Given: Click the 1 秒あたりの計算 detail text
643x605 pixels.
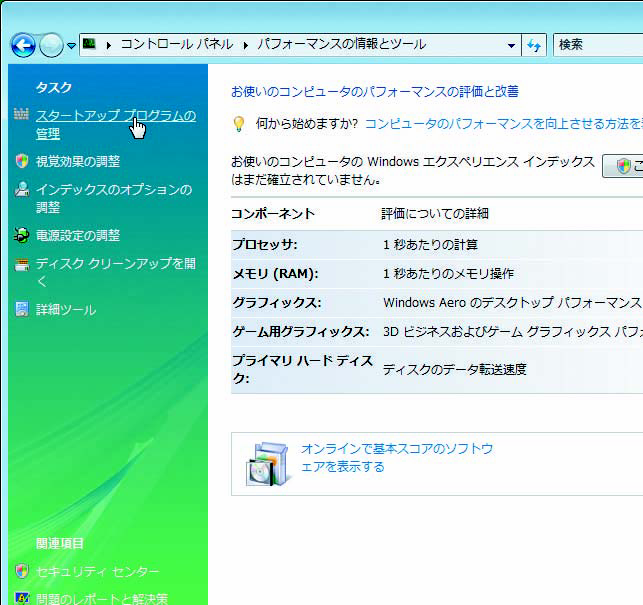Looking at the screenshot, I should pyautogui.click(x=430, y=245).
